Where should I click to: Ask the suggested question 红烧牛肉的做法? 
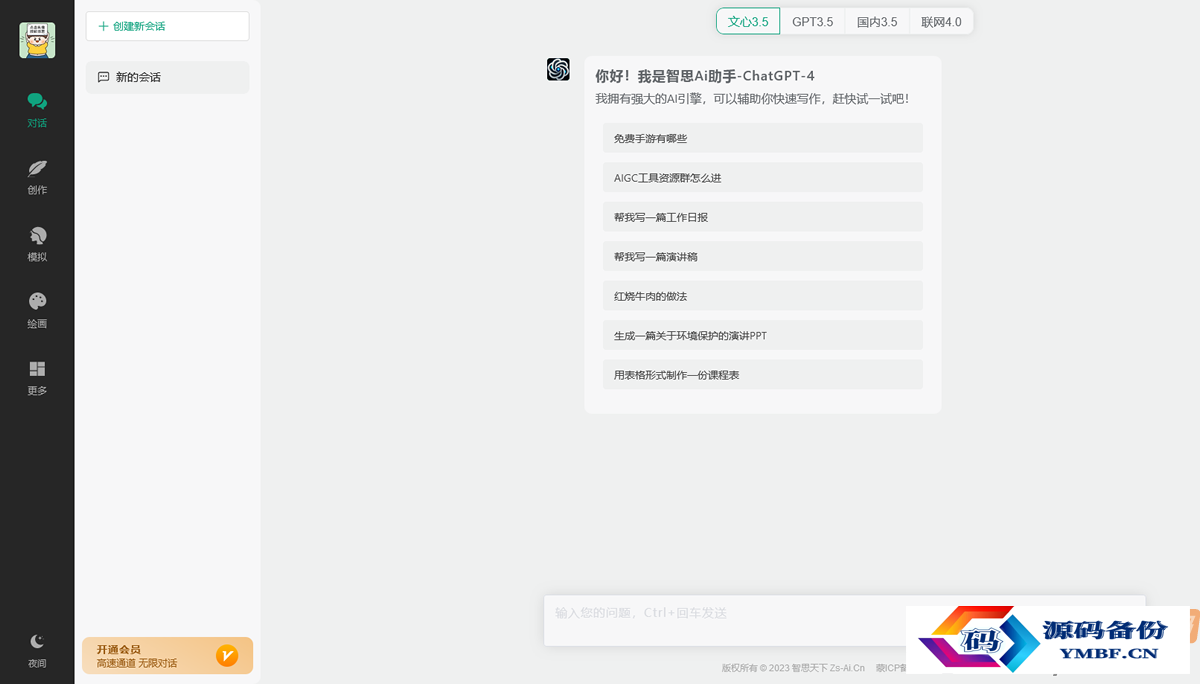[762, 296]
